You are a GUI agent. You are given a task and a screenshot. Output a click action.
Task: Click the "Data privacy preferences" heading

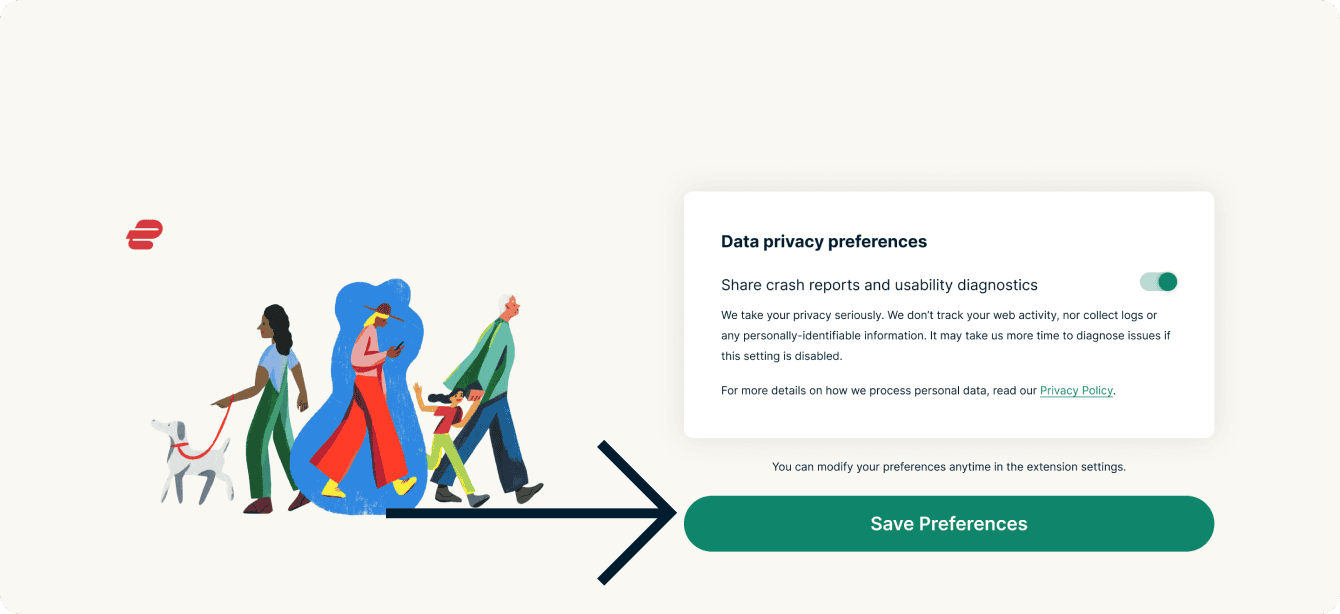tap(824, 241)
